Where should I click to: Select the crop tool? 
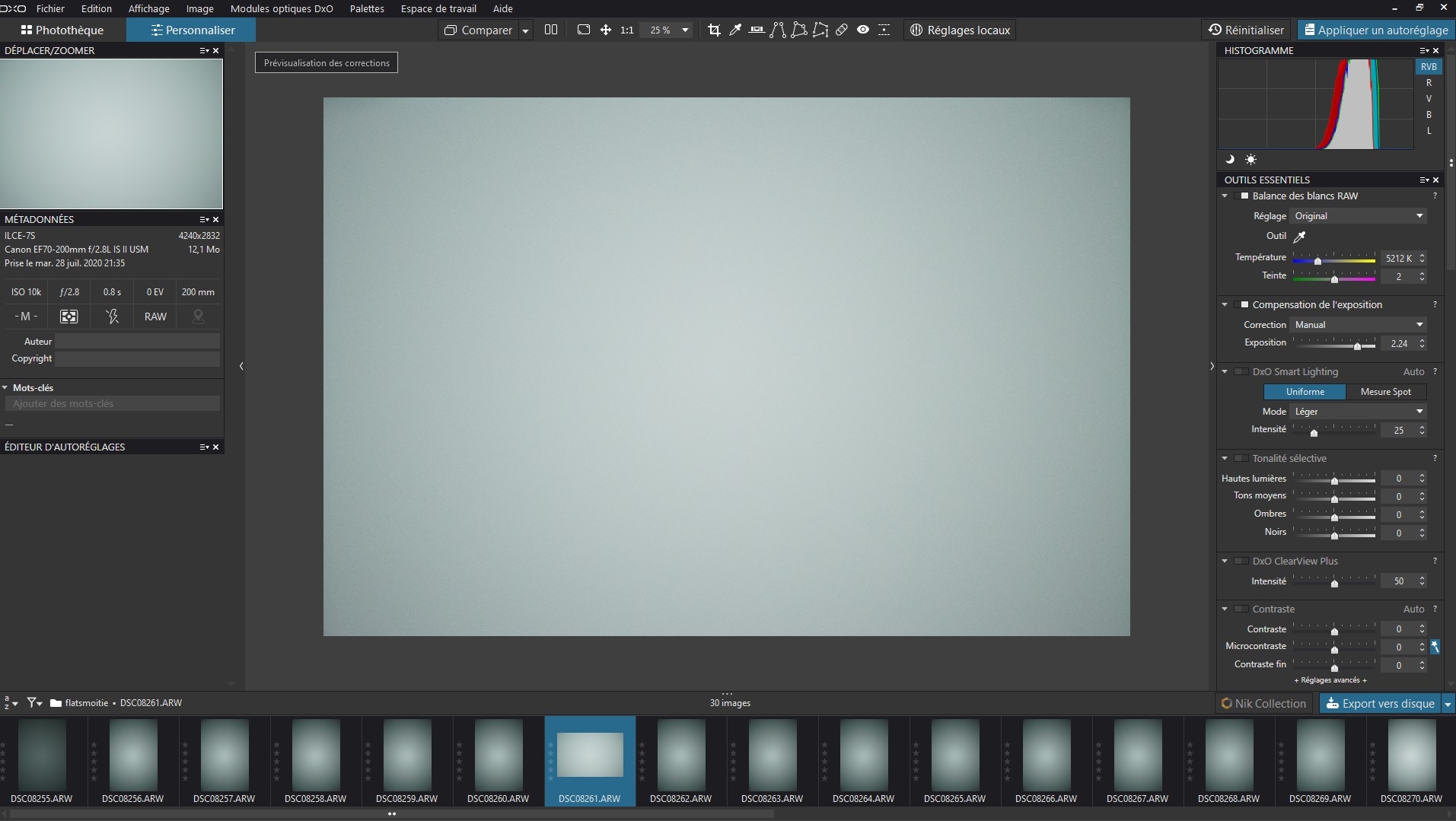click(714, 30)
